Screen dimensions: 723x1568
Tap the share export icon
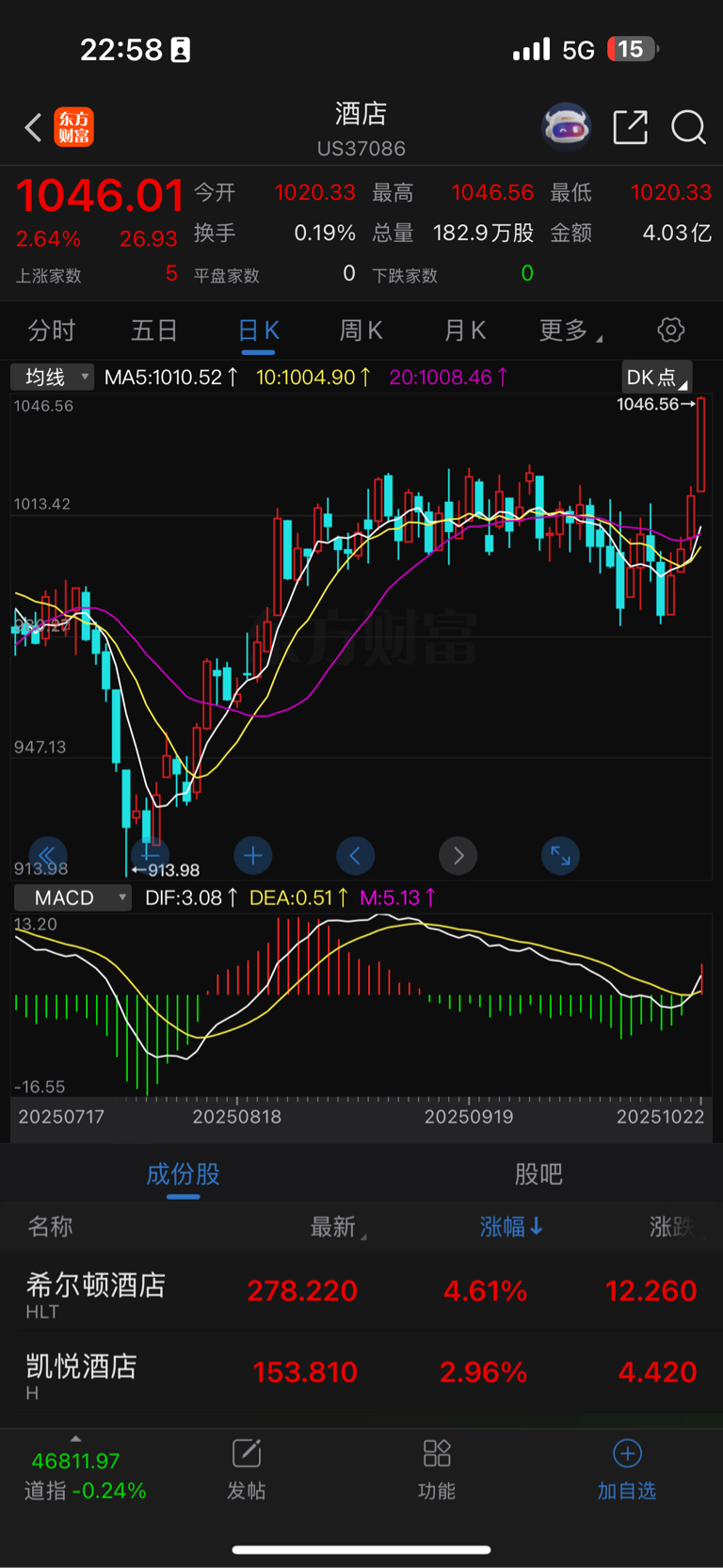click(x=630, y=127)
